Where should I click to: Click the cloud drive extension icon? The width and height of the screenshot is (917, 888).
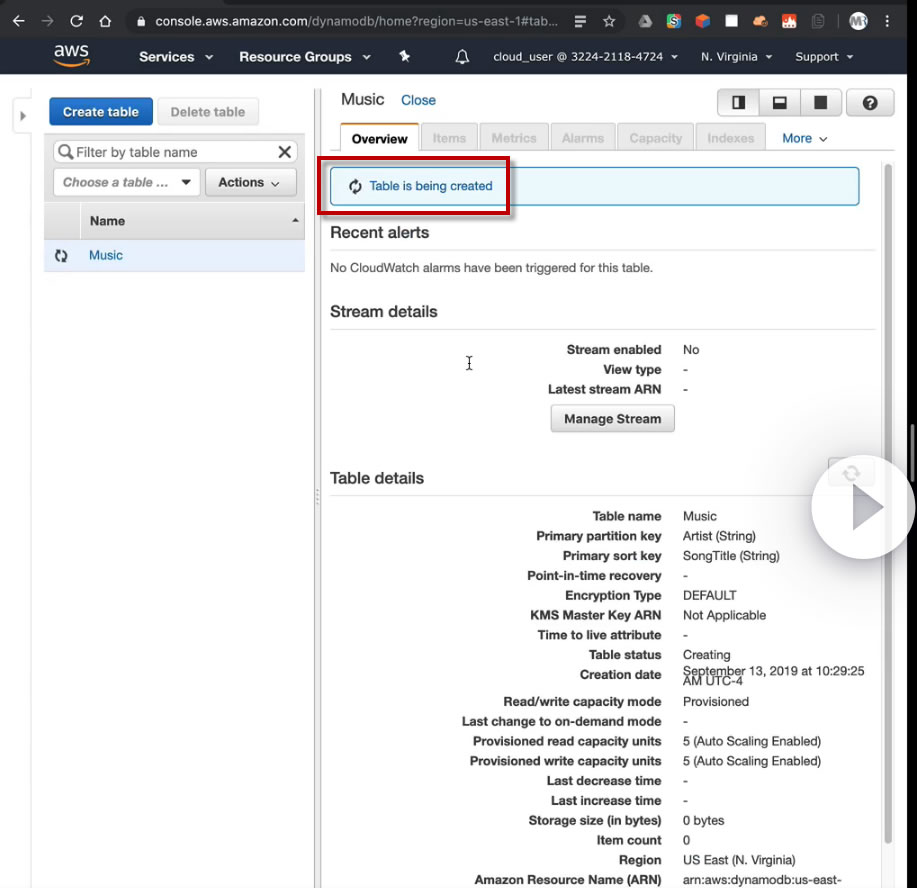(x=645, y=22)
